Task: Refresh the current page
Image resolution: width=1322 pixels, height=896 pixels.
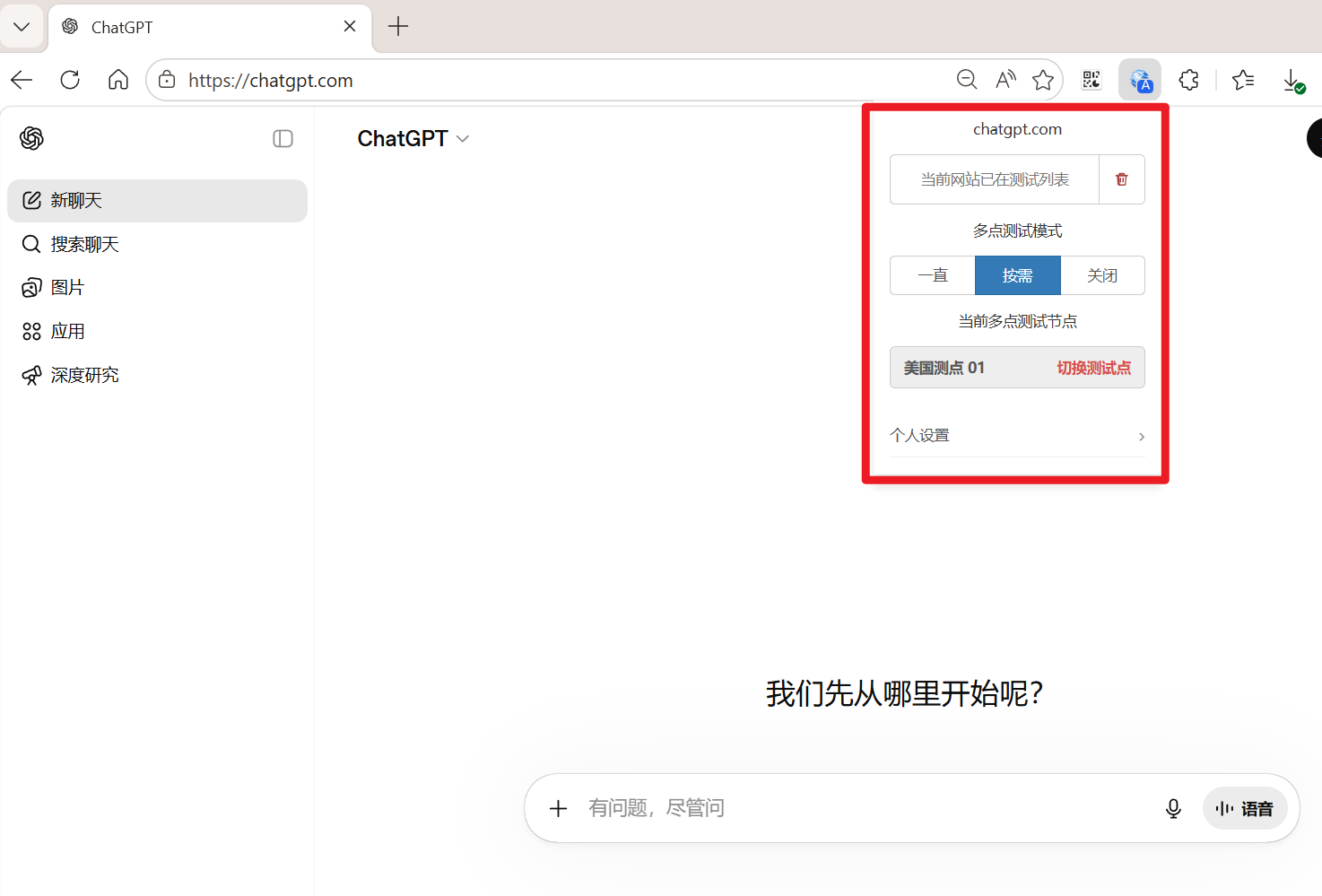Action: (70, 80)
